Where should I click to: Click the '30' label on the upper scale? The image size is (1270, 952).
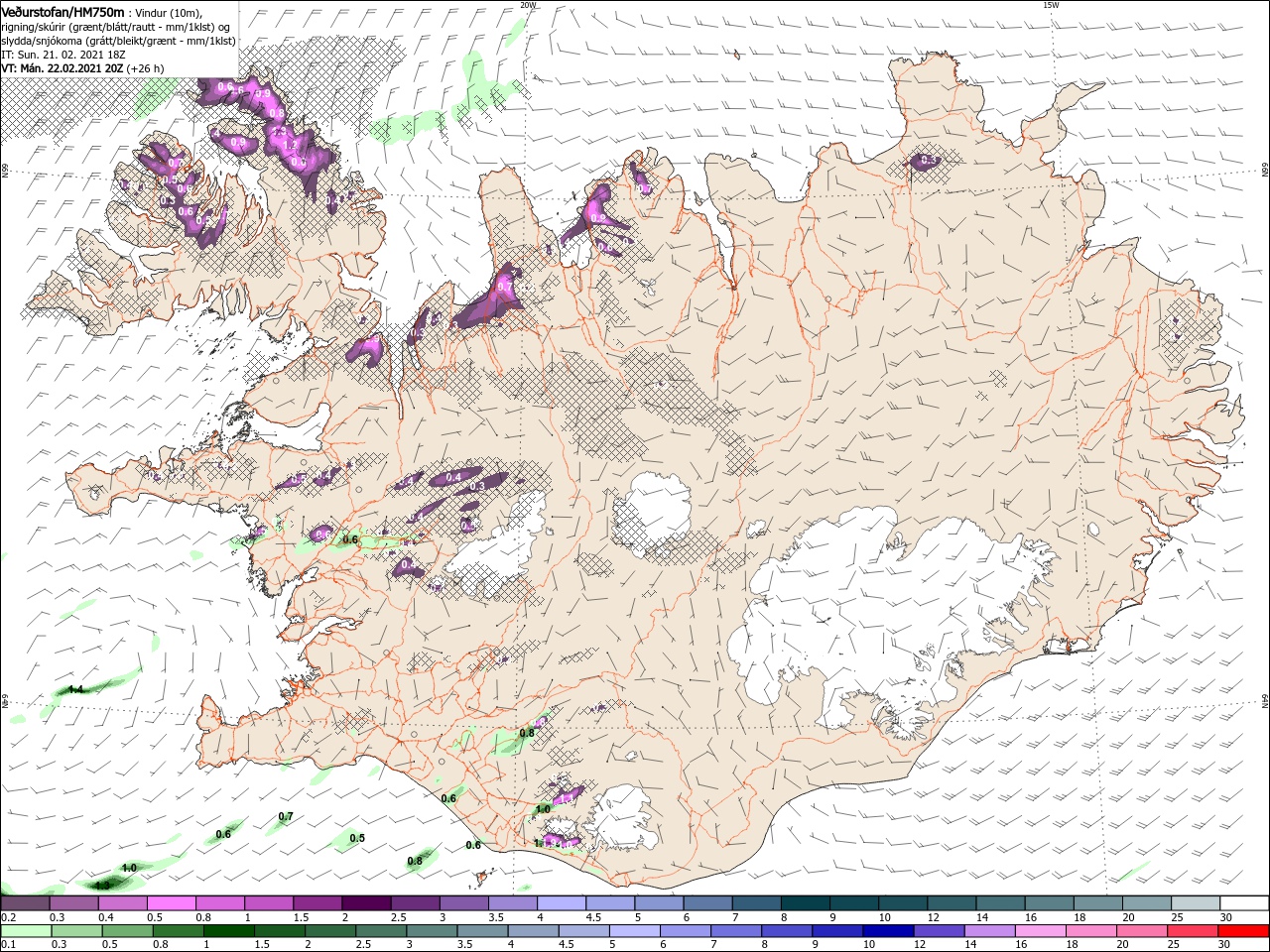pos(1226,917)
